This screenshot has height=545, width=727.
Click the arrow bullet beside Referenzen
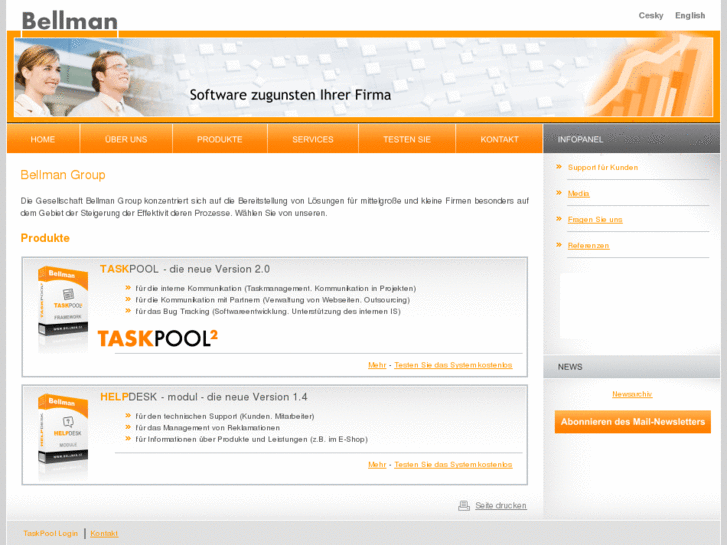click(559, 244)
